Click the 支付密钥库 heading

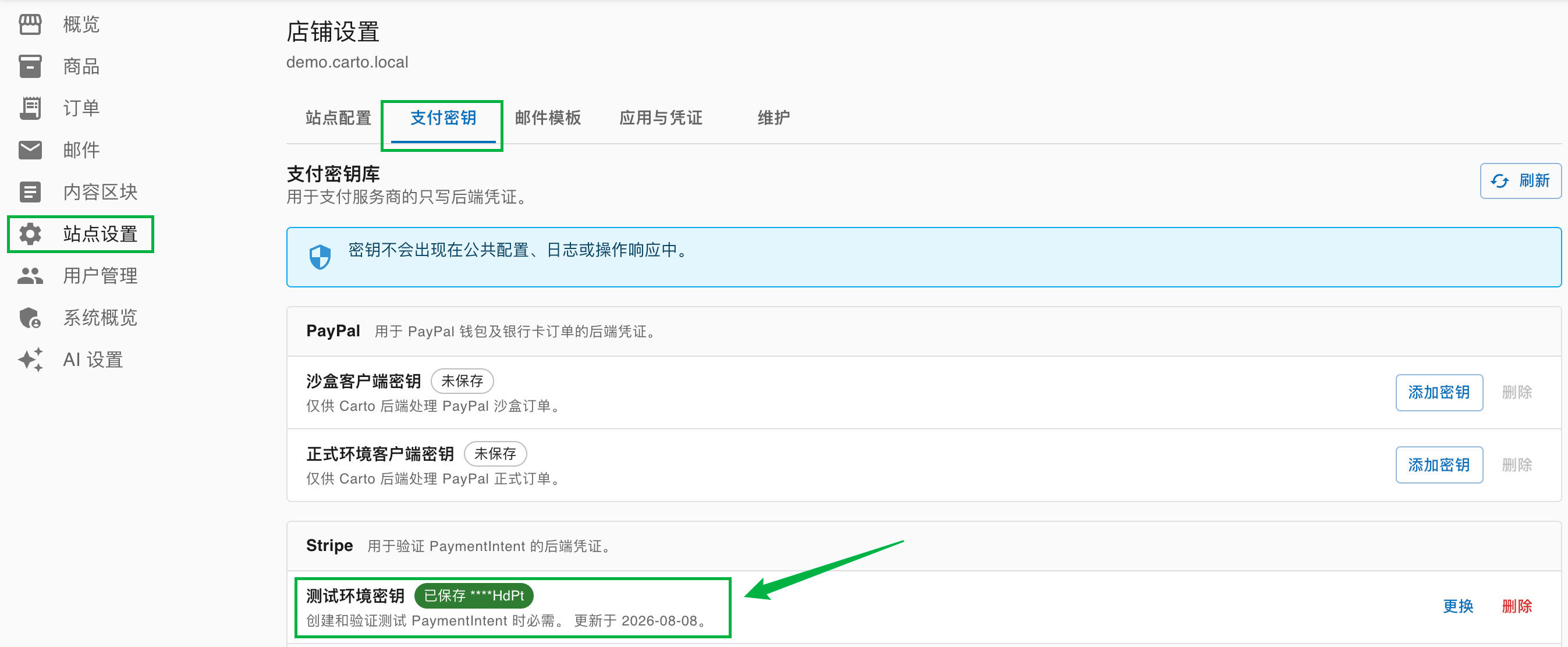pyautogui.click(x=333, y=174)
